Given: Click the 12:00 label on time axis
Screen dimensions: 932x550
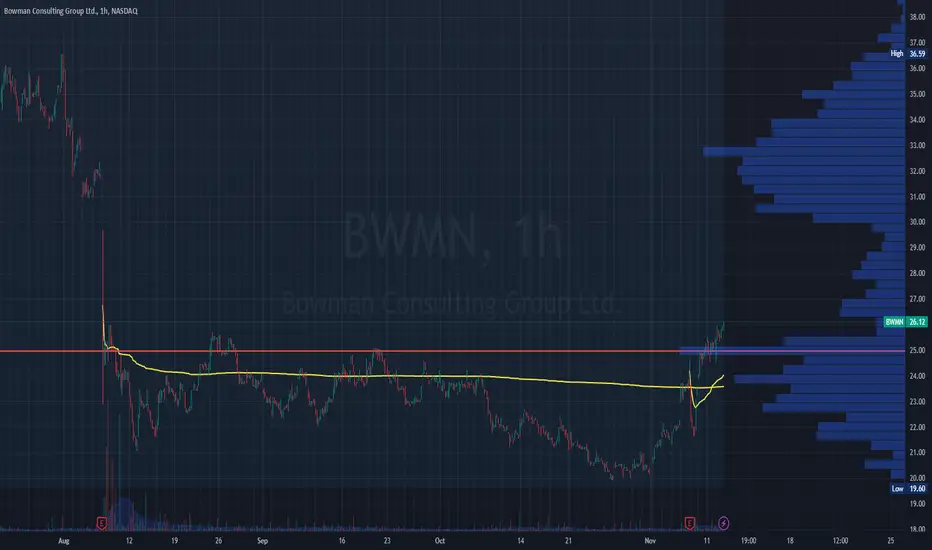Looking at the screenshot, I should click(840, 541).
